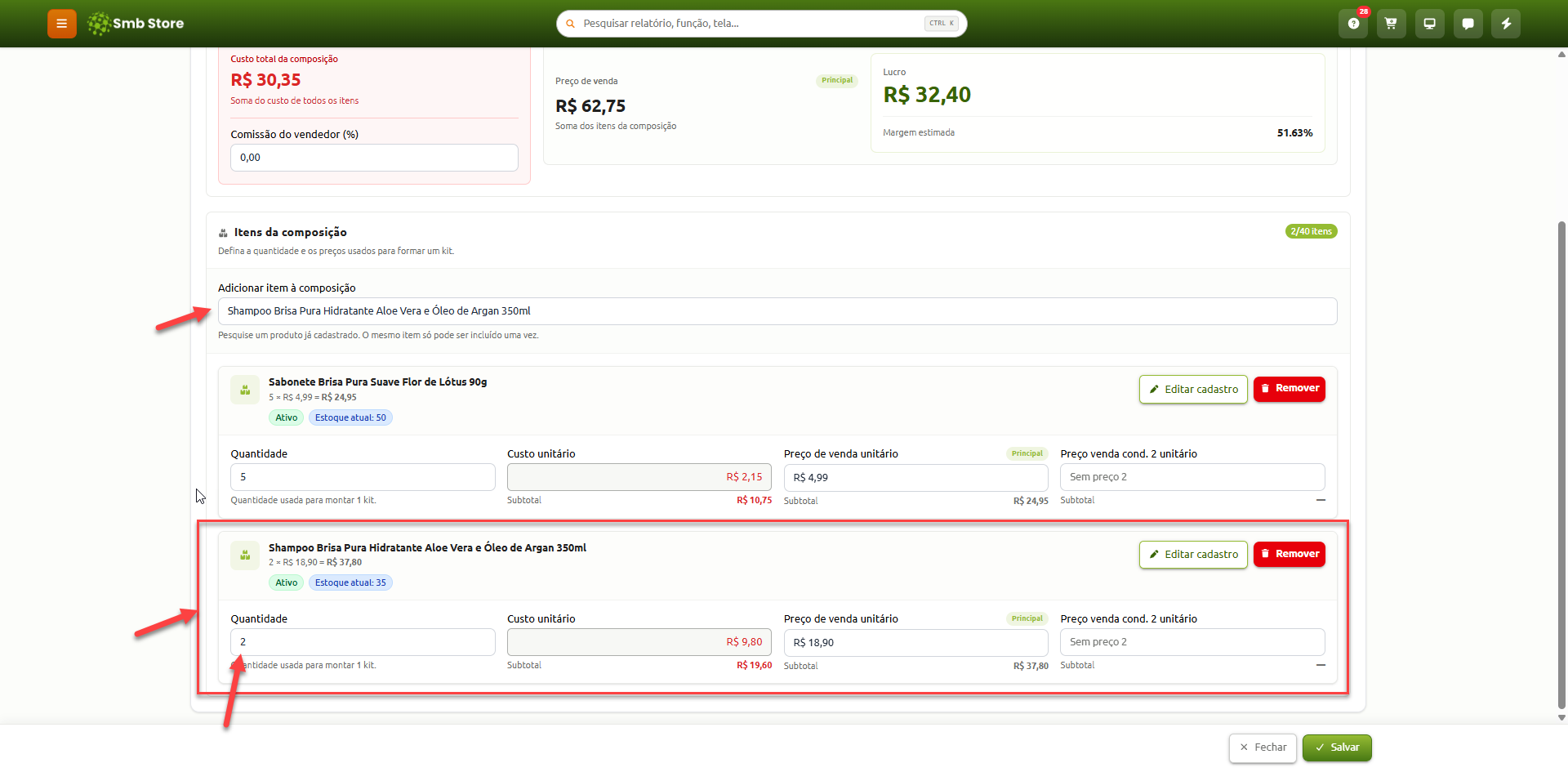
Task: Click the Ativo badge on Shampoo item
Action: click(x=287, y=583)
